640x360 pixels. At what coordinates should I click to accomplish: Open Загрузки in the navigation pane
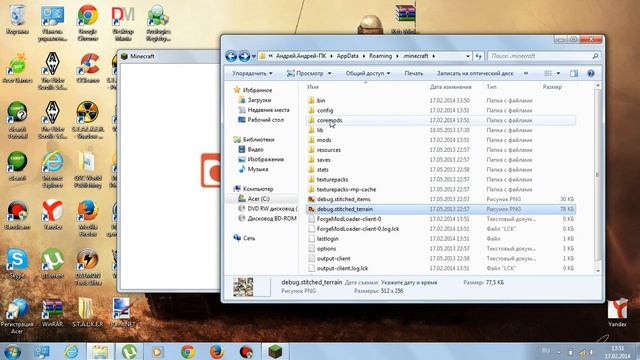pos(259,100)
